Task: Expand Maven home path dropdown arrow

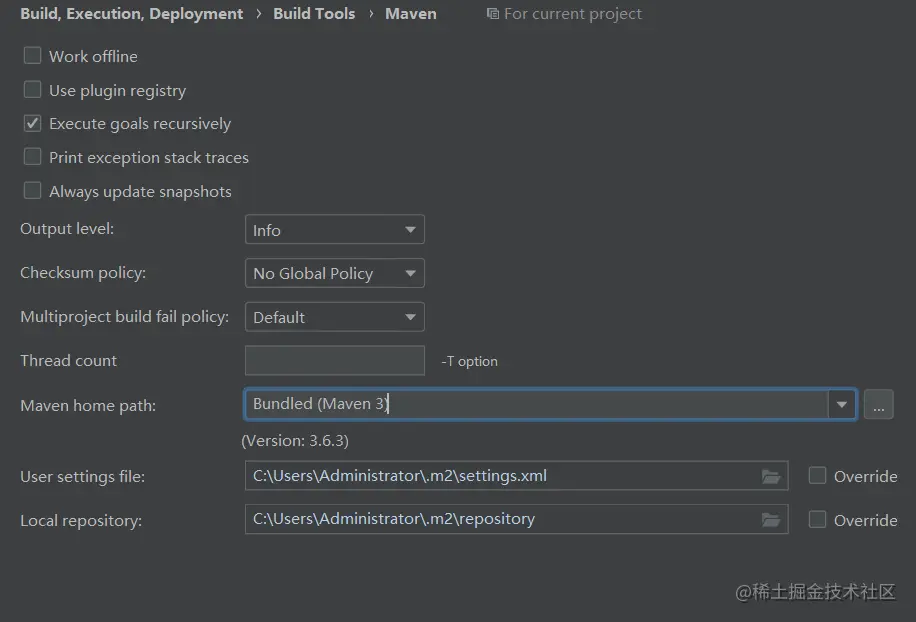Action: (842, 404)
